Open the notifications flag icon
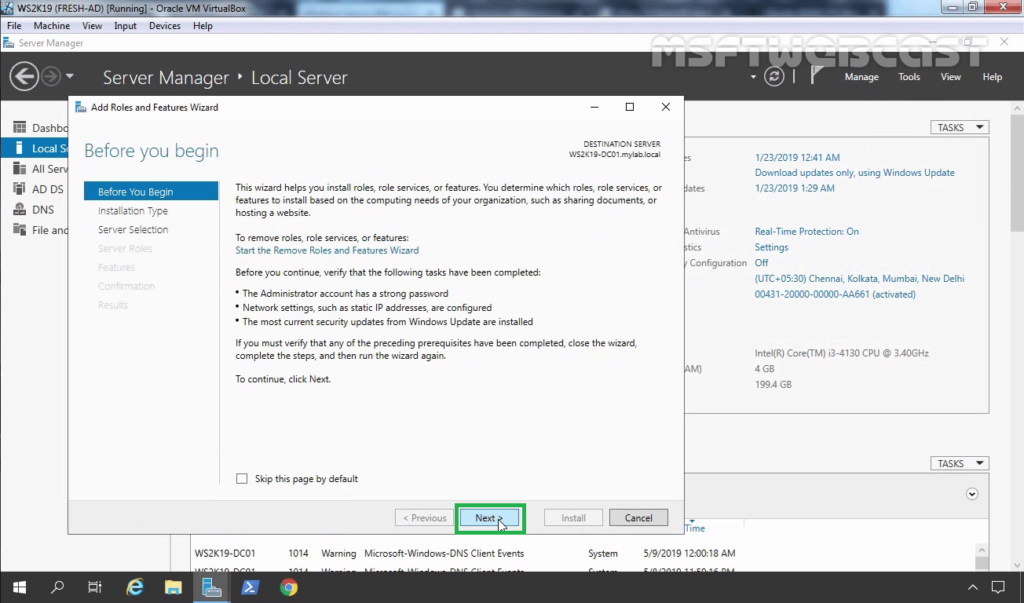Image resolution: width=1024 pixels, height=603 pixels. pyautogui.click(x=816, y=76)
